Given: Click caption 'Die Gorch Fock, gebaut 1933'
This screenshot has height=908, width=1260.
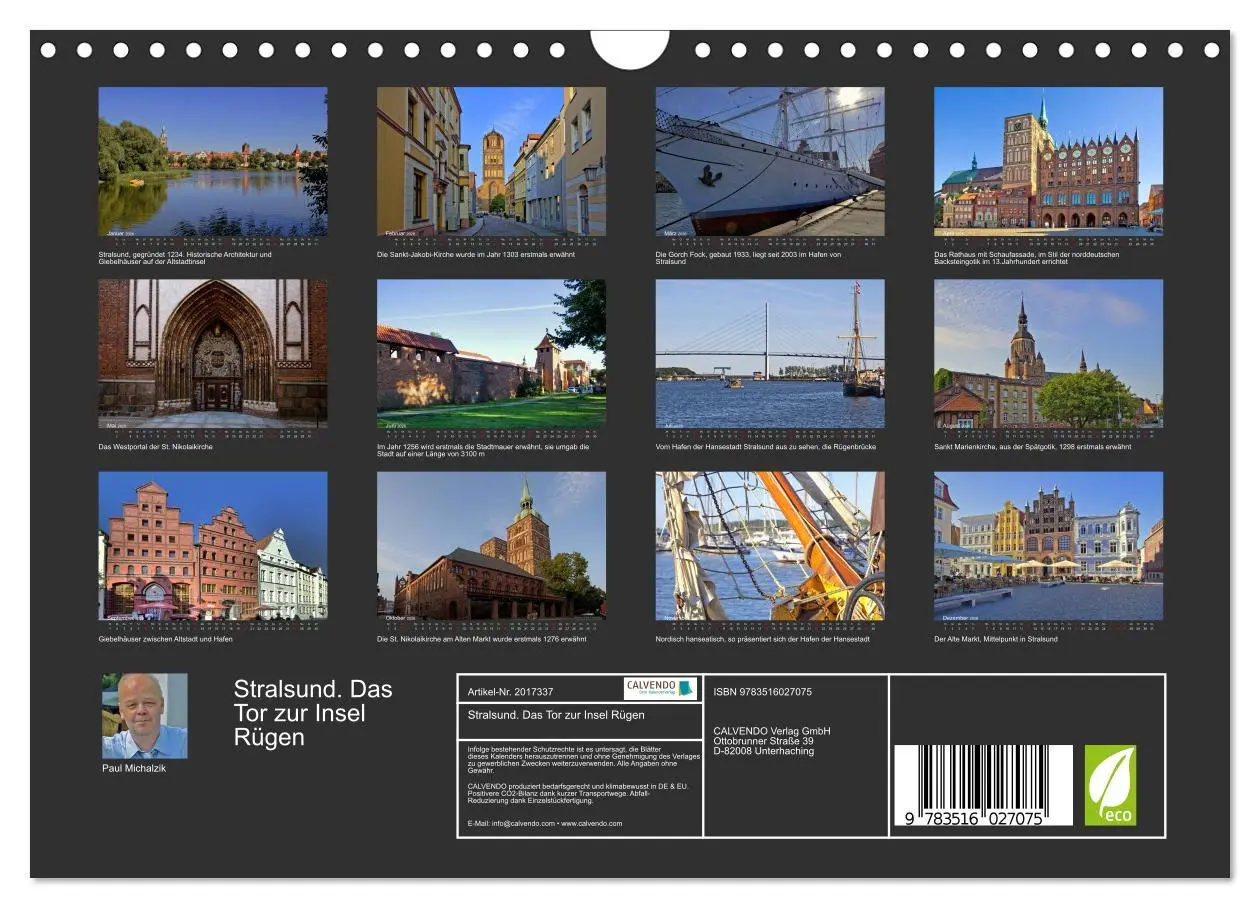Looking at the screenshot, I should click(x=749, y=258).
